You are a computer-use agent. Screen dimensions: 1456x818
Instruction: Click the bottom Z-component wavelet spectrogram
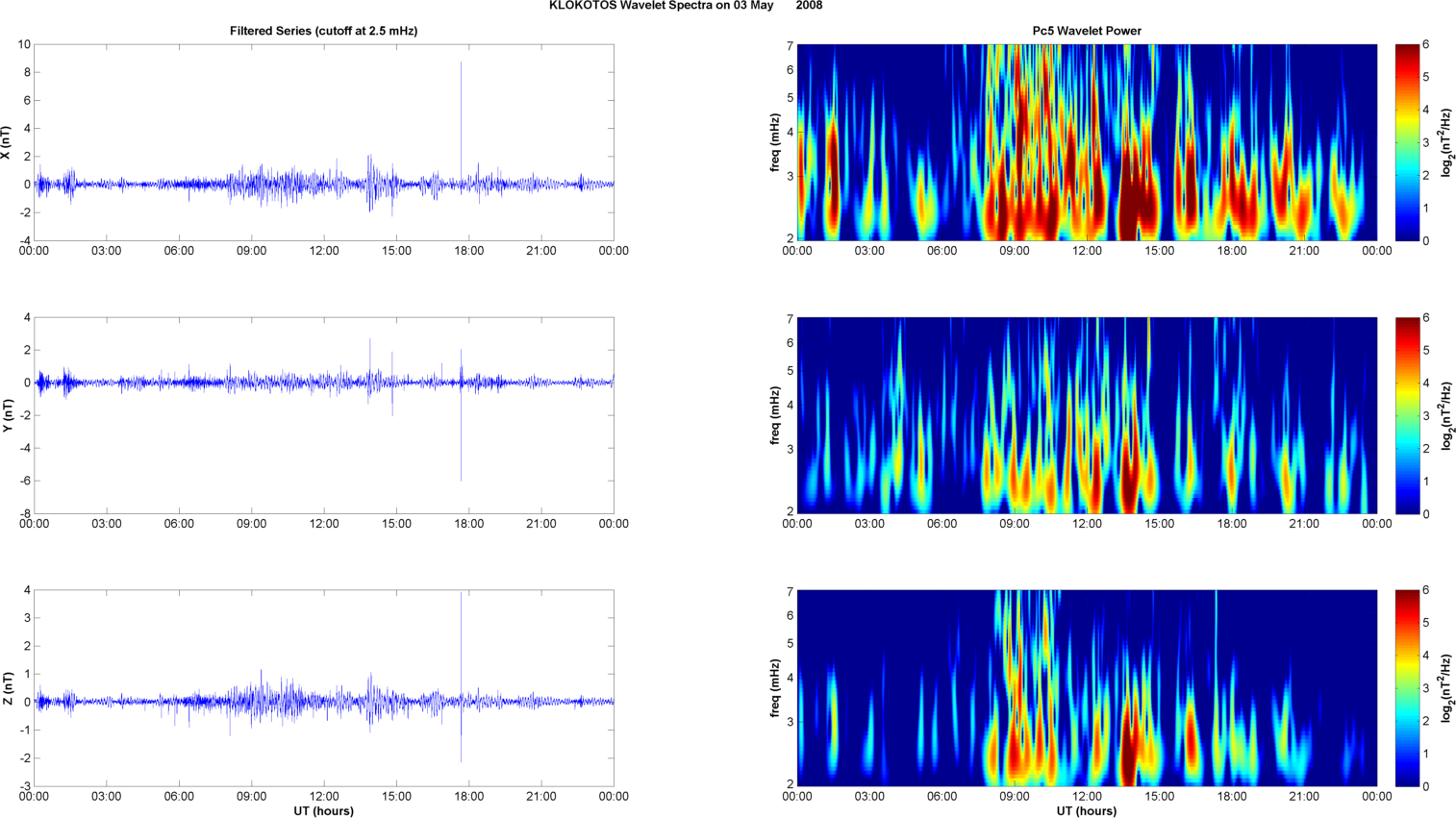point(1087,688)
